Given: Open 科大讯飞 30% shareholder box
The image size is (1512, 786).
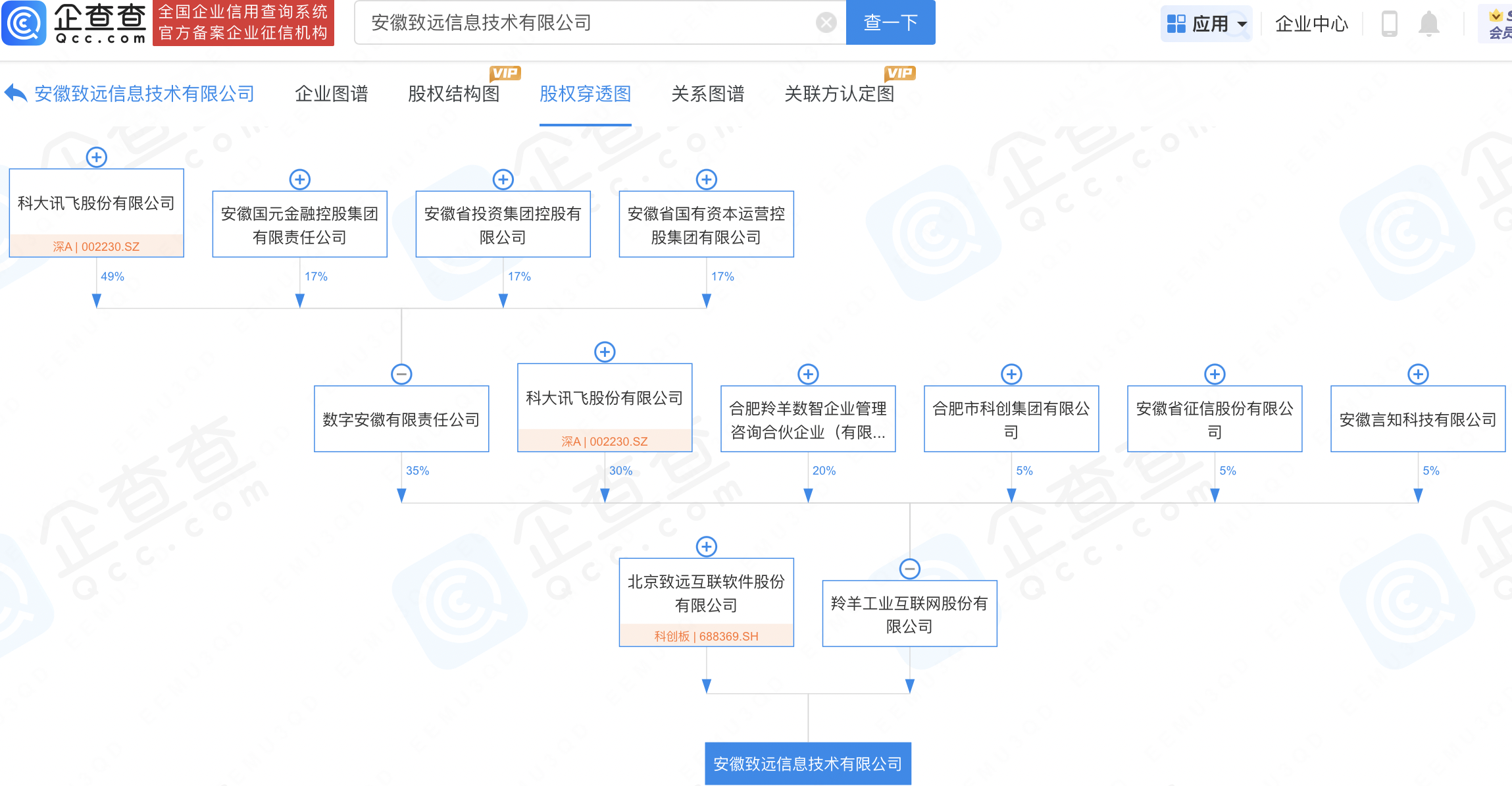Looking at the screenshot, I should click(x=605, y=407).
